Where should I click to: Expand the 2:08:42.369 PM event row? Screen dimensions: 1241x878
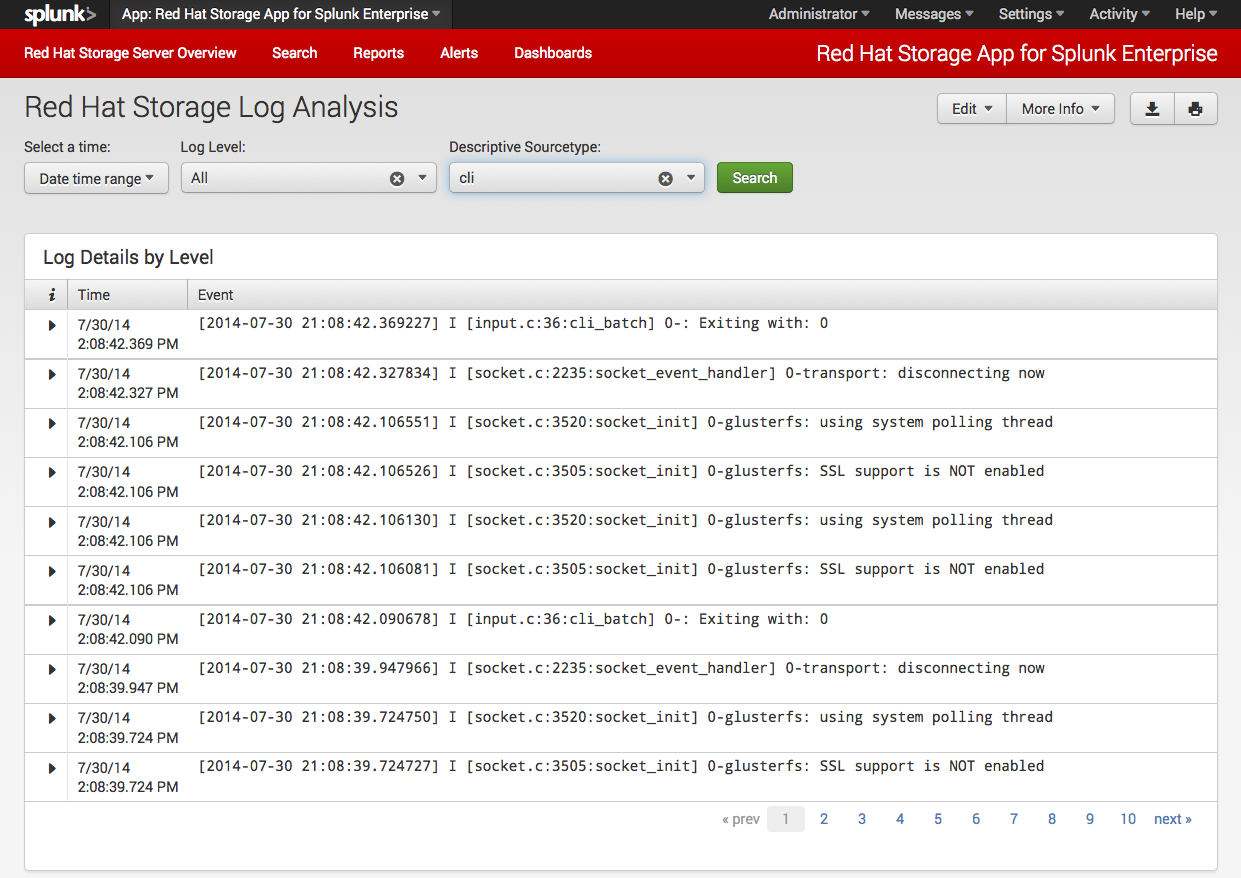pos(52,325)
